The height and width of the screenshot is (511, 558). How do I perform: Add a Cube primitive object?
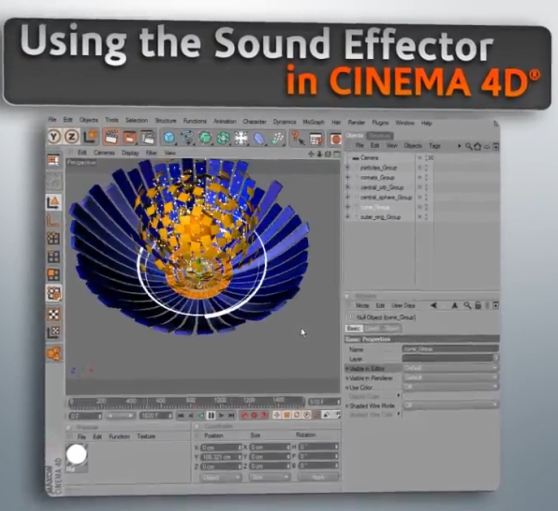point(169,138)
